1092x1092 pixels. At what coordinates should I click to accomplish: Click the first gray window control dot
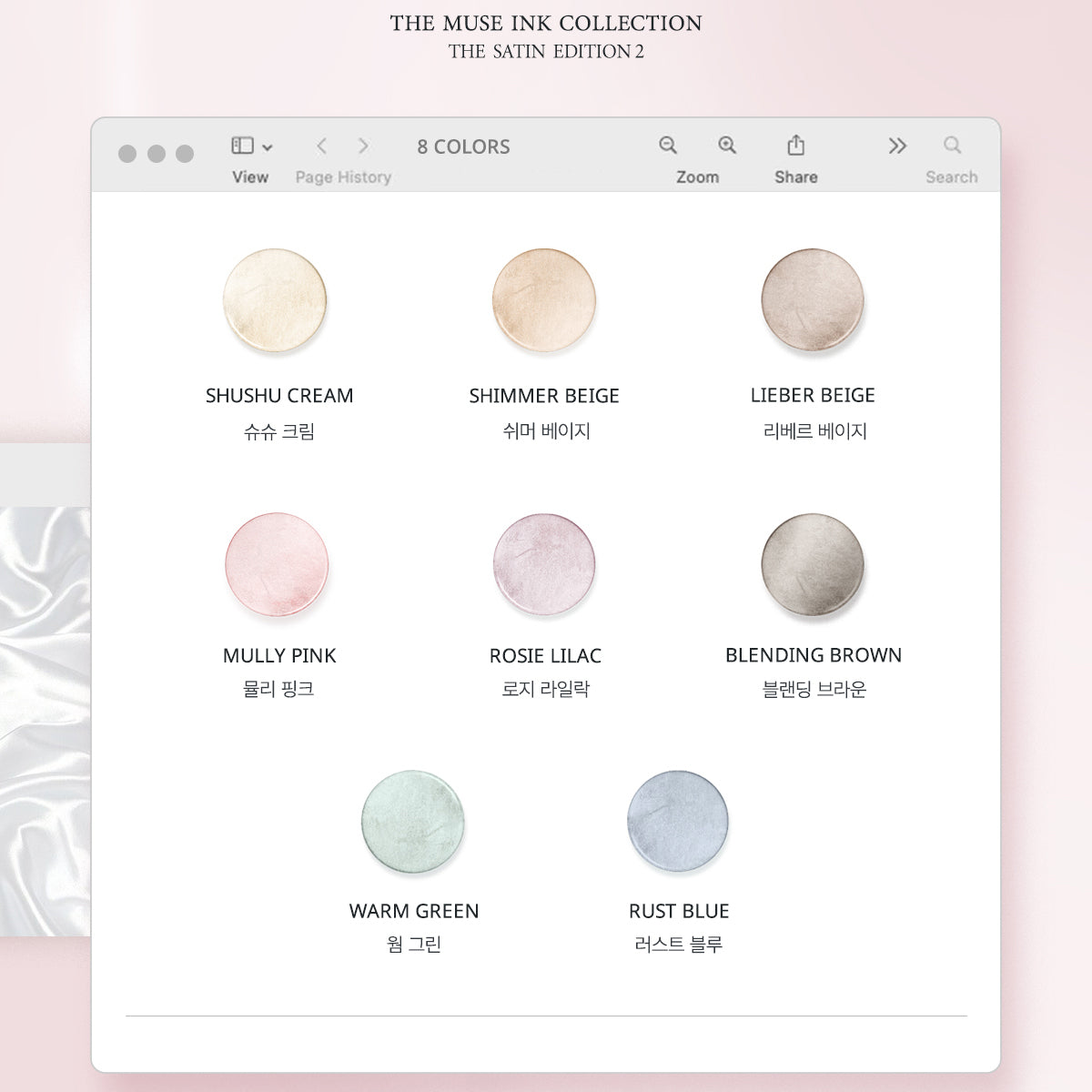(x=127, y=154)
